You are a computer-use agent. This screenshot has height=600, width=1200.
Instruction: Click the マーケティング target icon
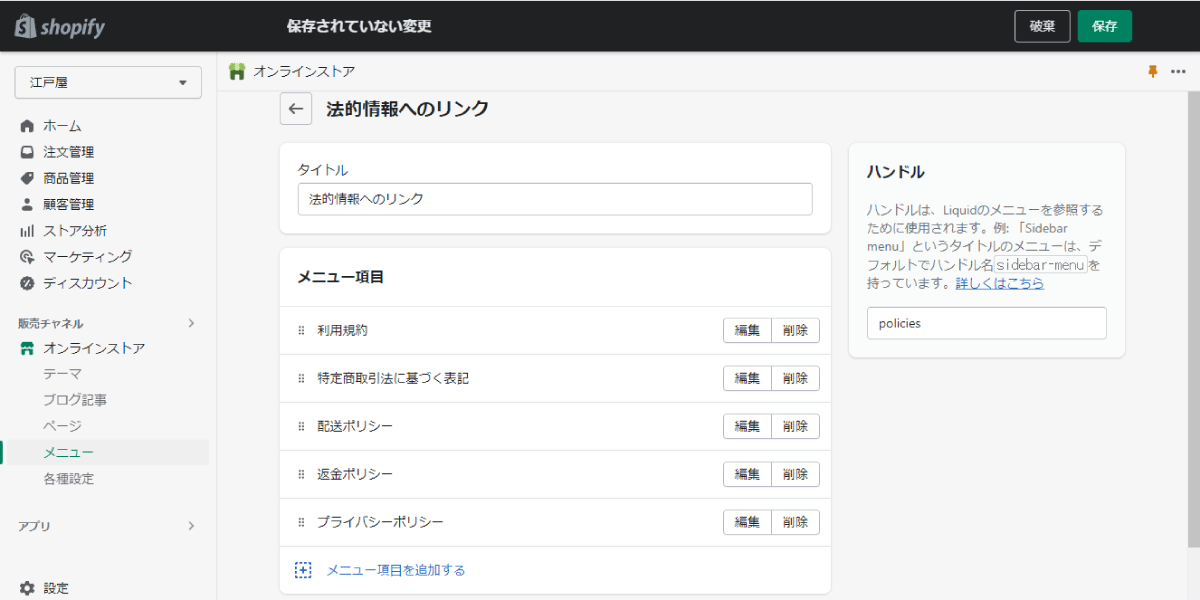click(27, 256)
